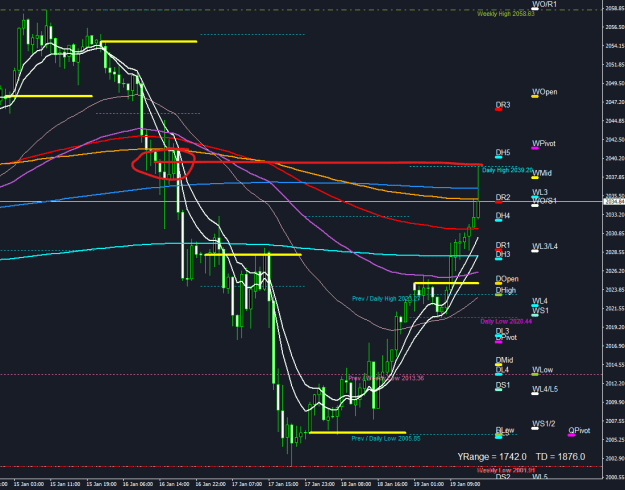Image resolution: width=625 pixels, height=490 pixels.
Task: Click the 2030.85 price scale value
Action: pyautogui.click(x=615, y=233)
